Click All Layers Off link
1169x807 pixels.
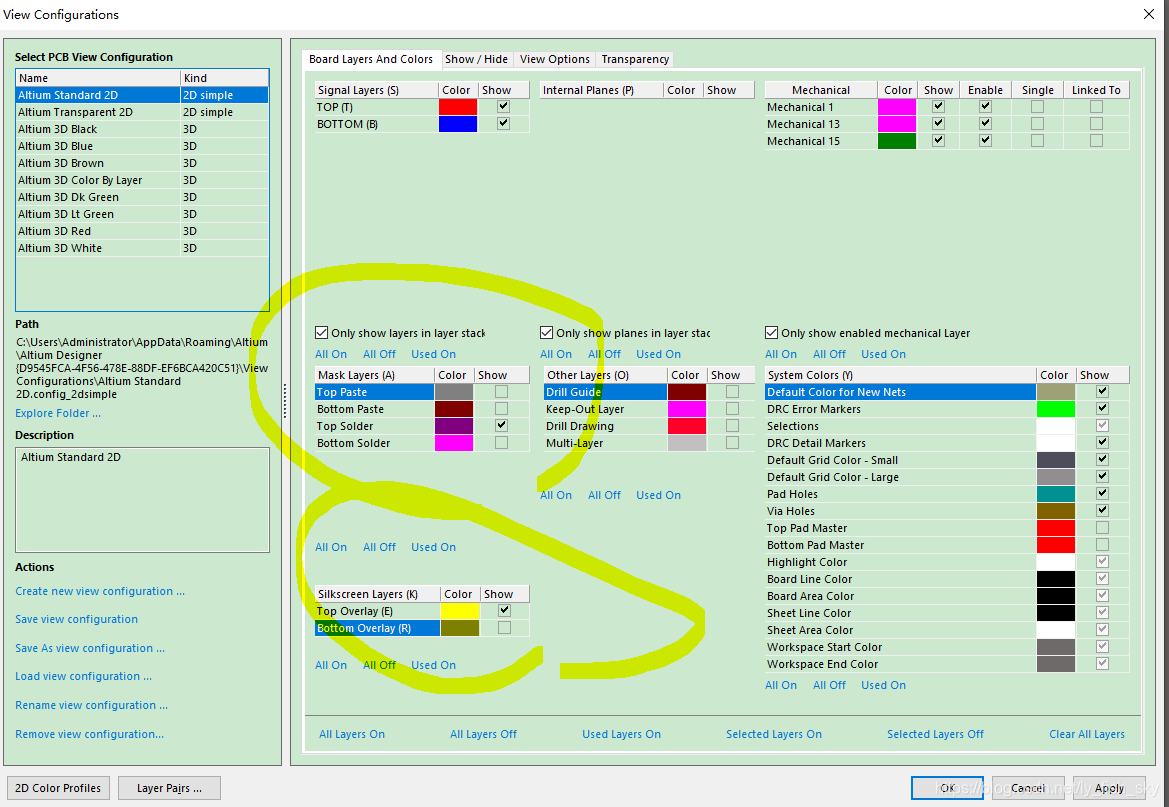point(483,734)
